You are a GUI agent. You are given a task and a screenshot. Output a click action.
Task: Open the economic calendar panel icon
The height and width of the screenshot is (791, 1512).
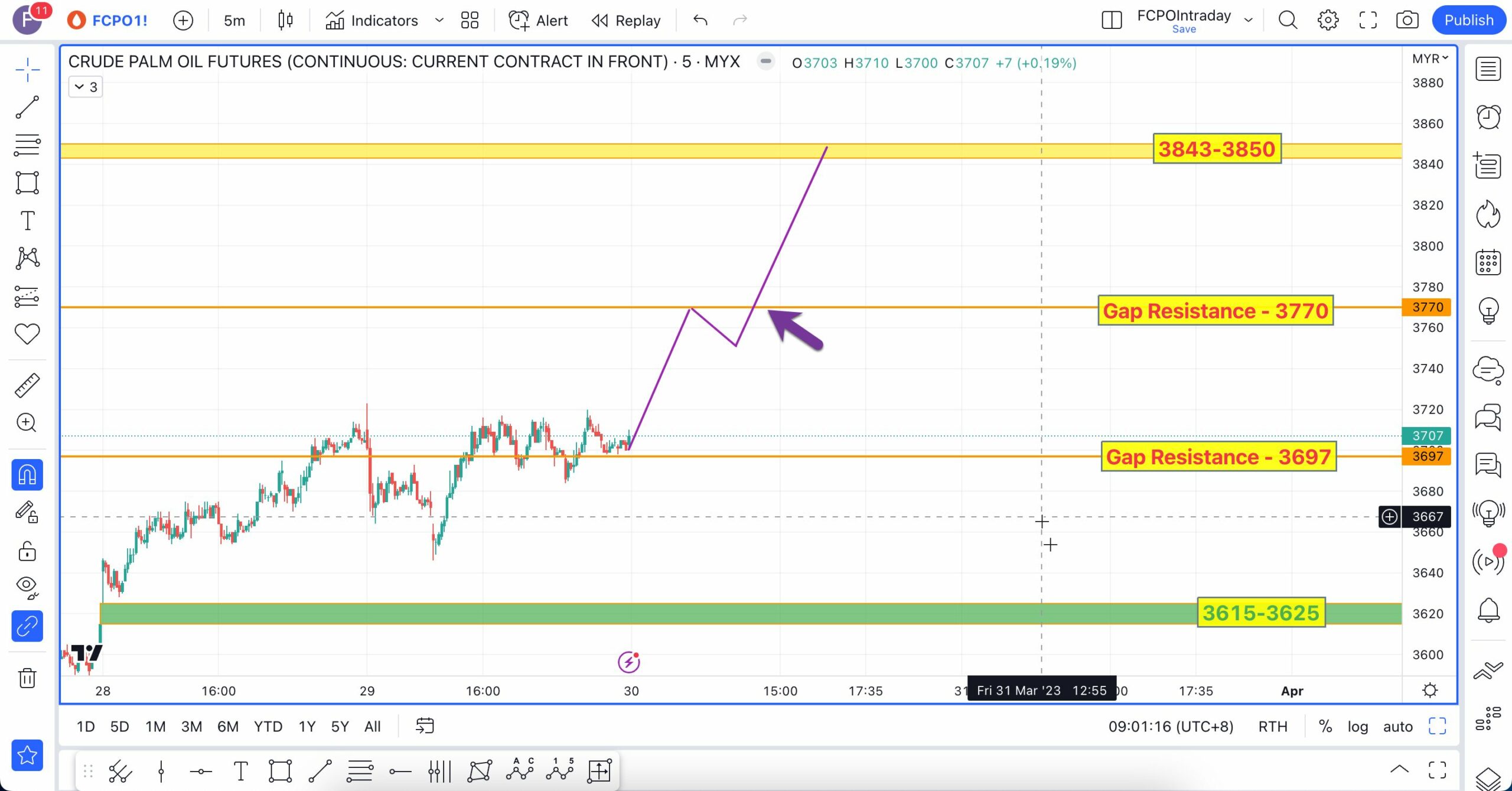[1488, 262]
